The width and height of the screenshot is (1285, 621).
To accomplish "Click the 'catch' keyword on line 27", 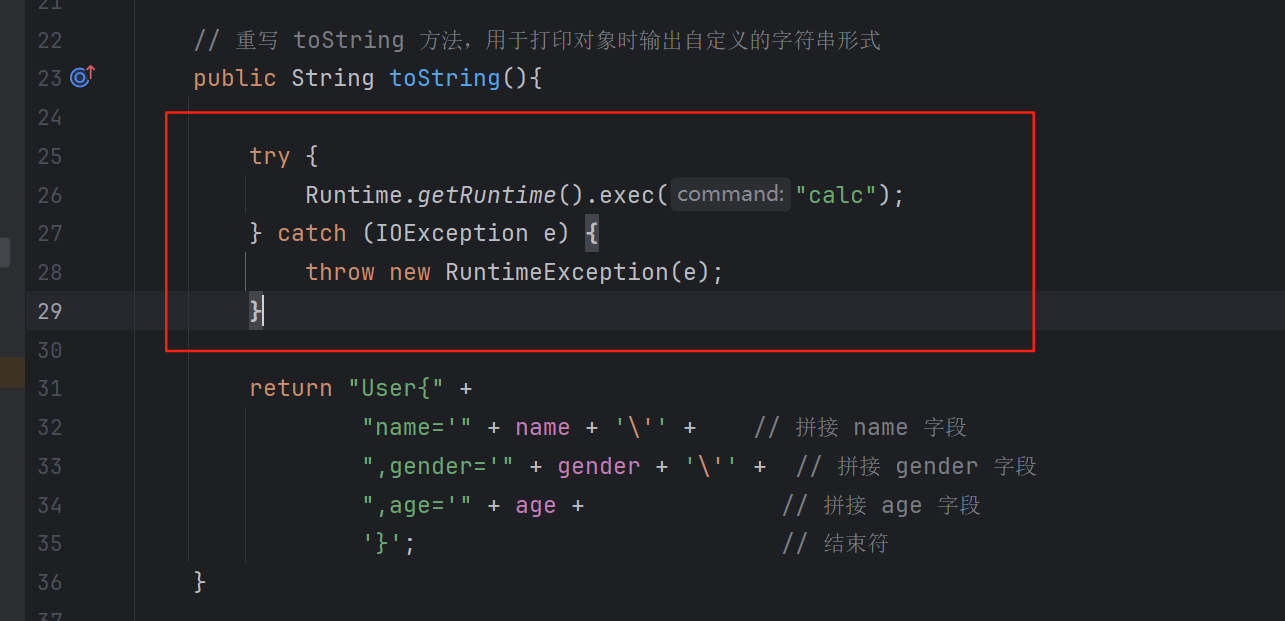I will [x=312, y=233].
